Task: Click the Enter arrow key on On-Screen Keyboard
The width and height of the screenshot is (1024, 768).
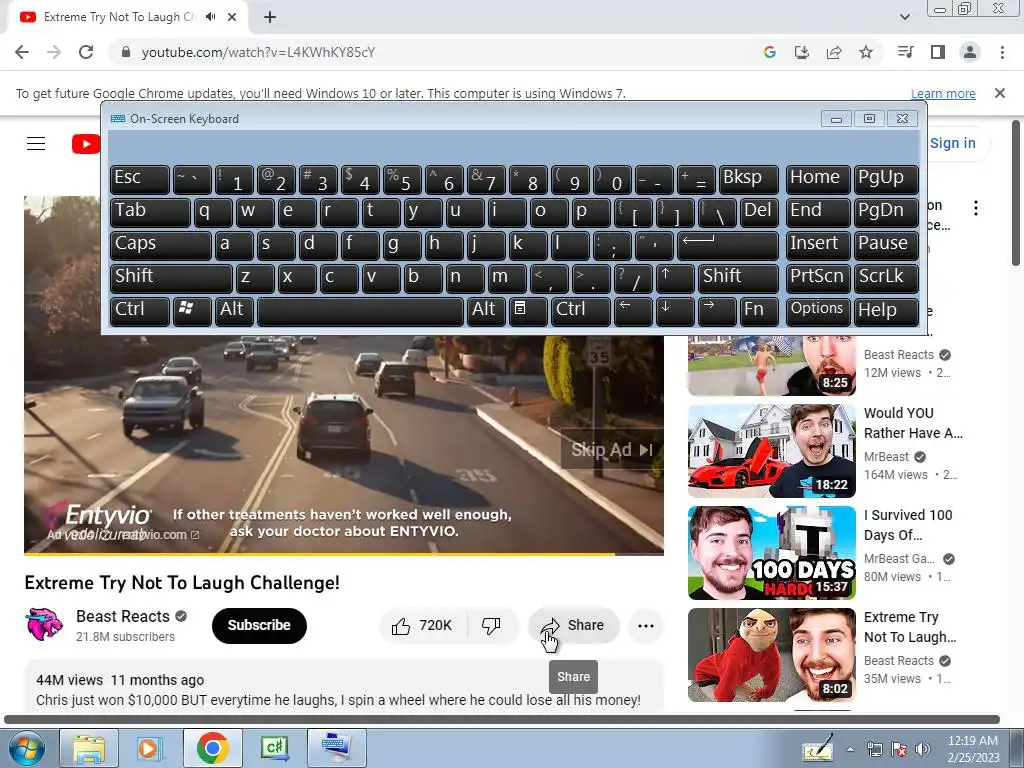Action: (x=729, y=246)
